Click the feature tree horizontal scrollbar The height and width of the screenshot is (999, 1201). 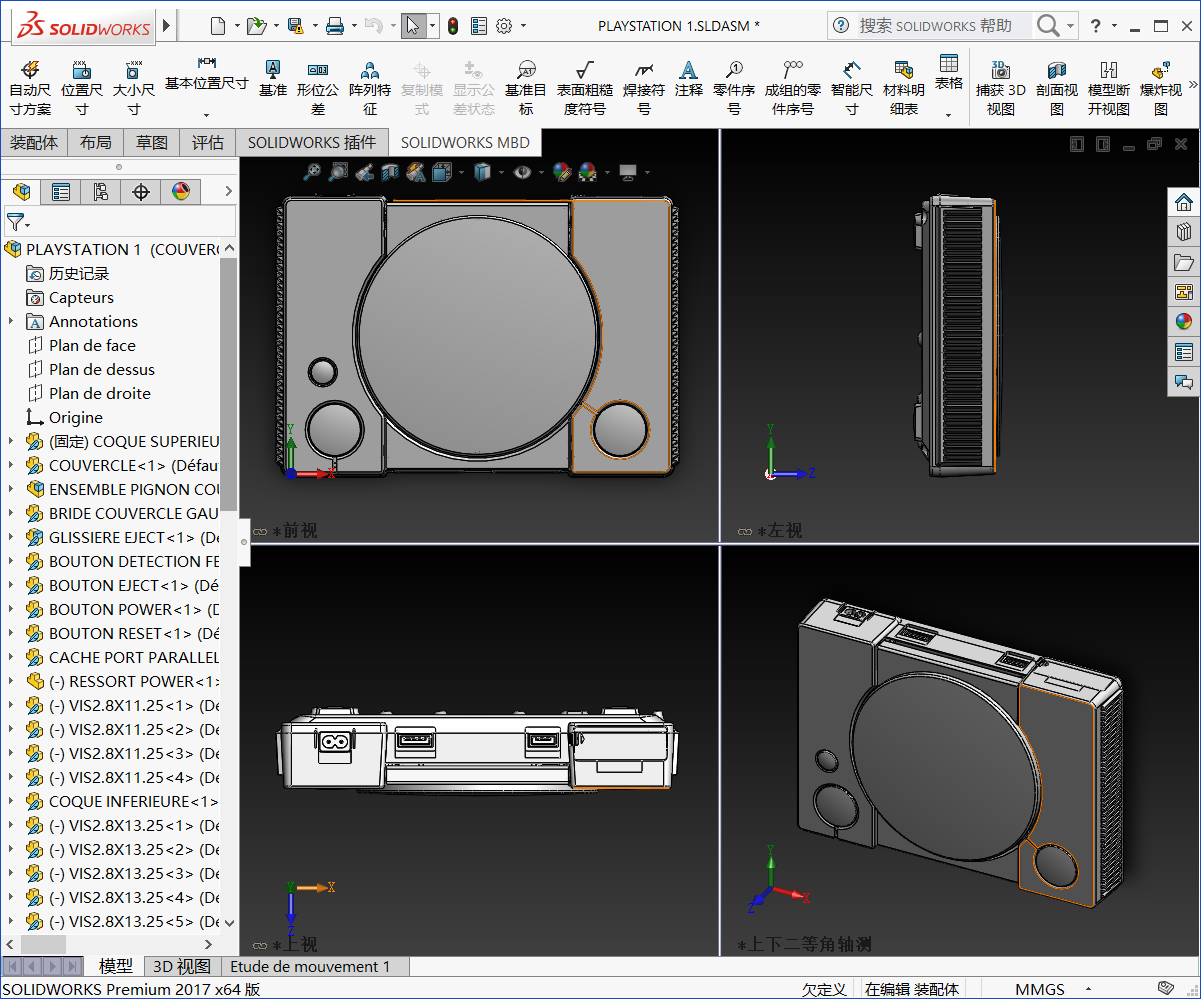43,944
